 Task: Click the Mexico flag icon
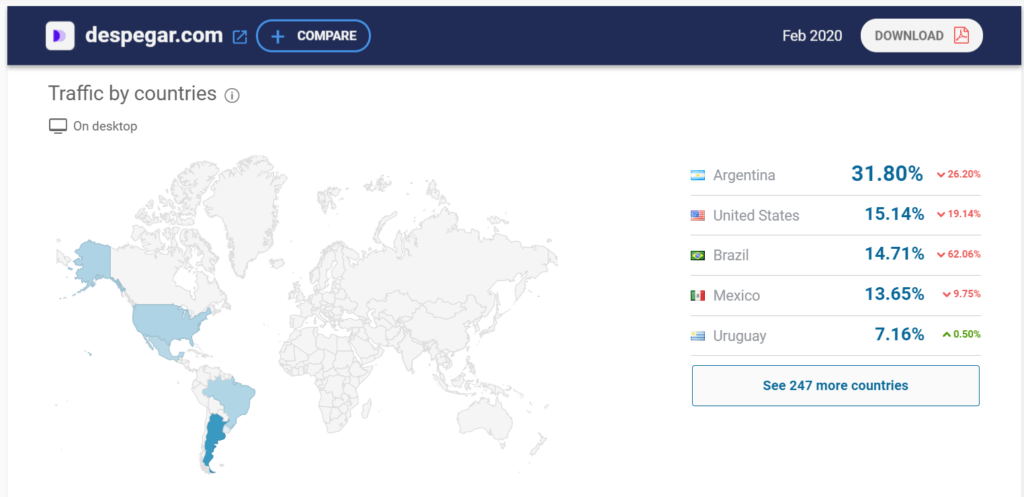(697, 296)
